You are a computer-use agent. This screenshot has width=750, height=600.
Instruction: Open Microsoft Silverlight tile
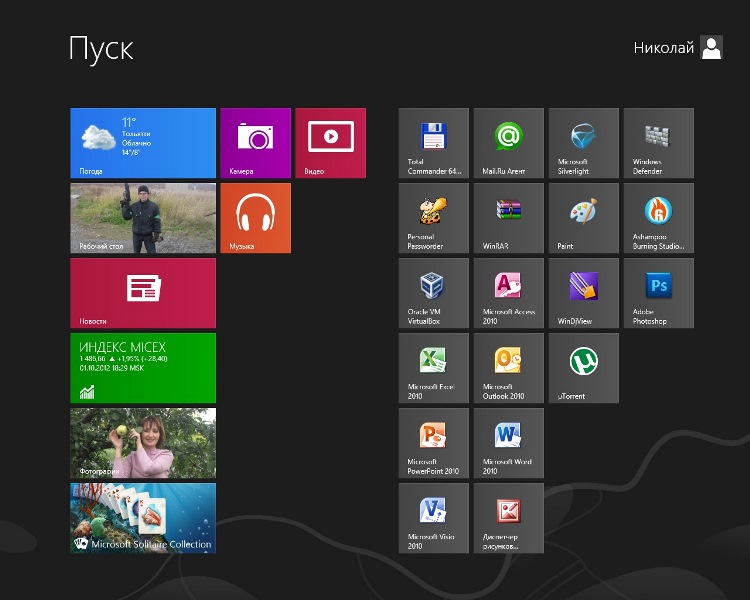pos(584,143)
